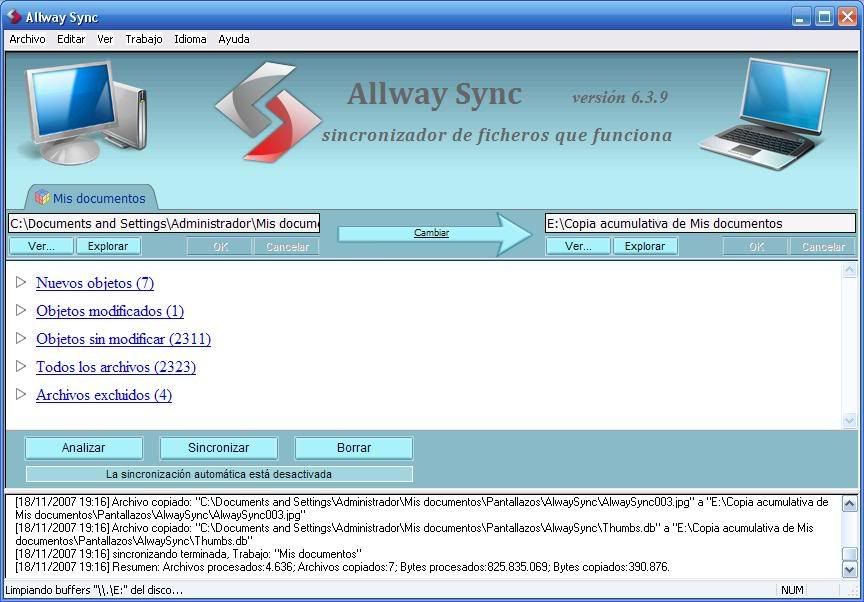Click Explorar under the E:\Copia path

645,246
